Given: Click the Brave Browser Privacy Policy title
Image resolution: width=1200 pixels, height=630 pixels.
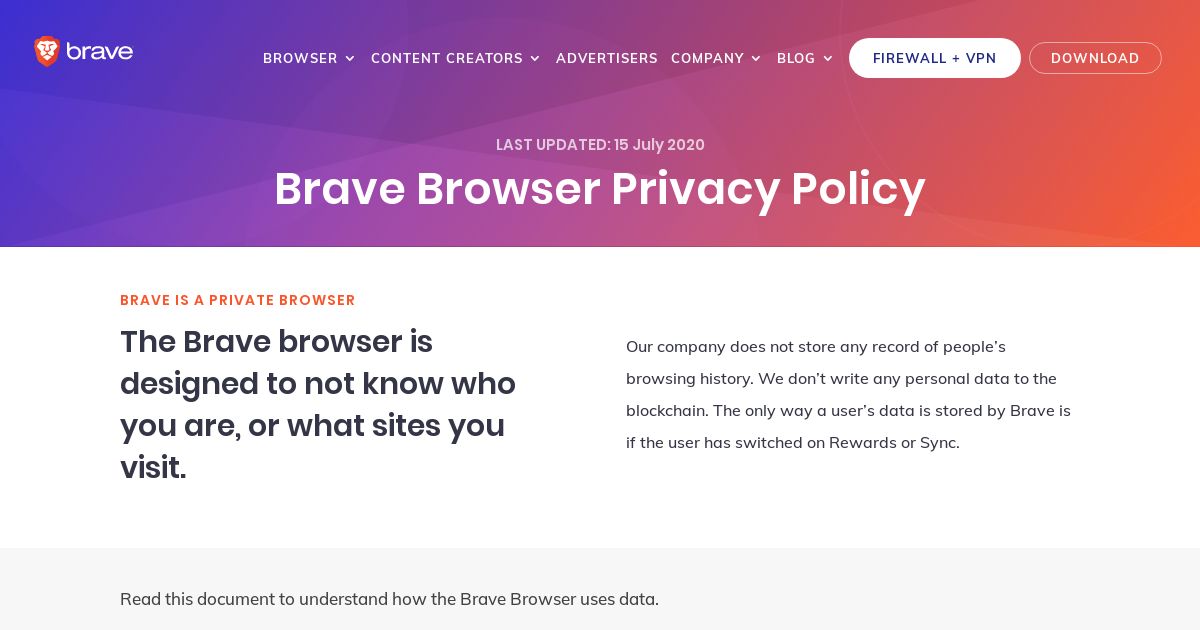Looking at the screenshot, I should [600, 189].
